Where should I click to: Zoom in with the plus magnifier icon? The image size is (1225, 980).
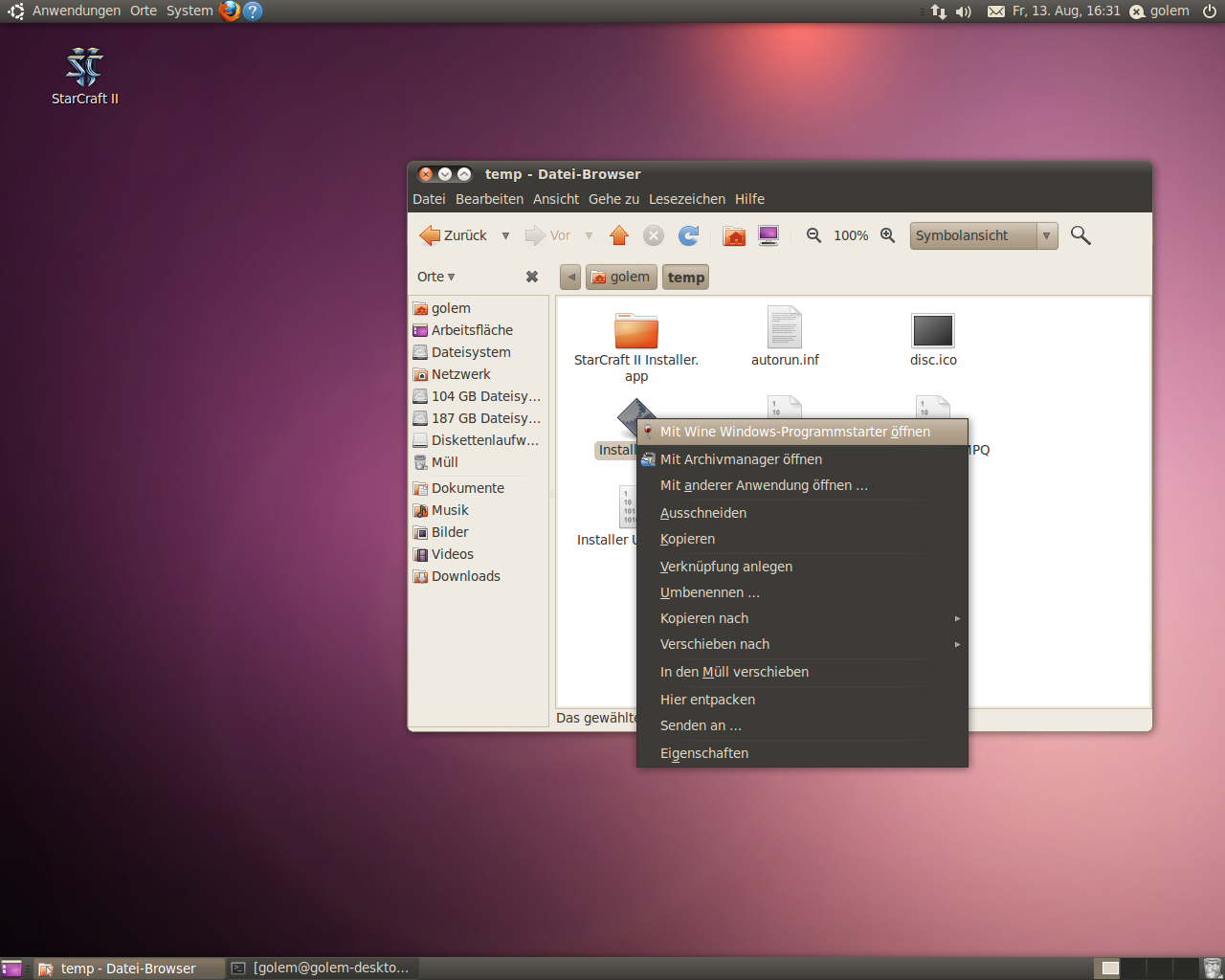(887, 235)
